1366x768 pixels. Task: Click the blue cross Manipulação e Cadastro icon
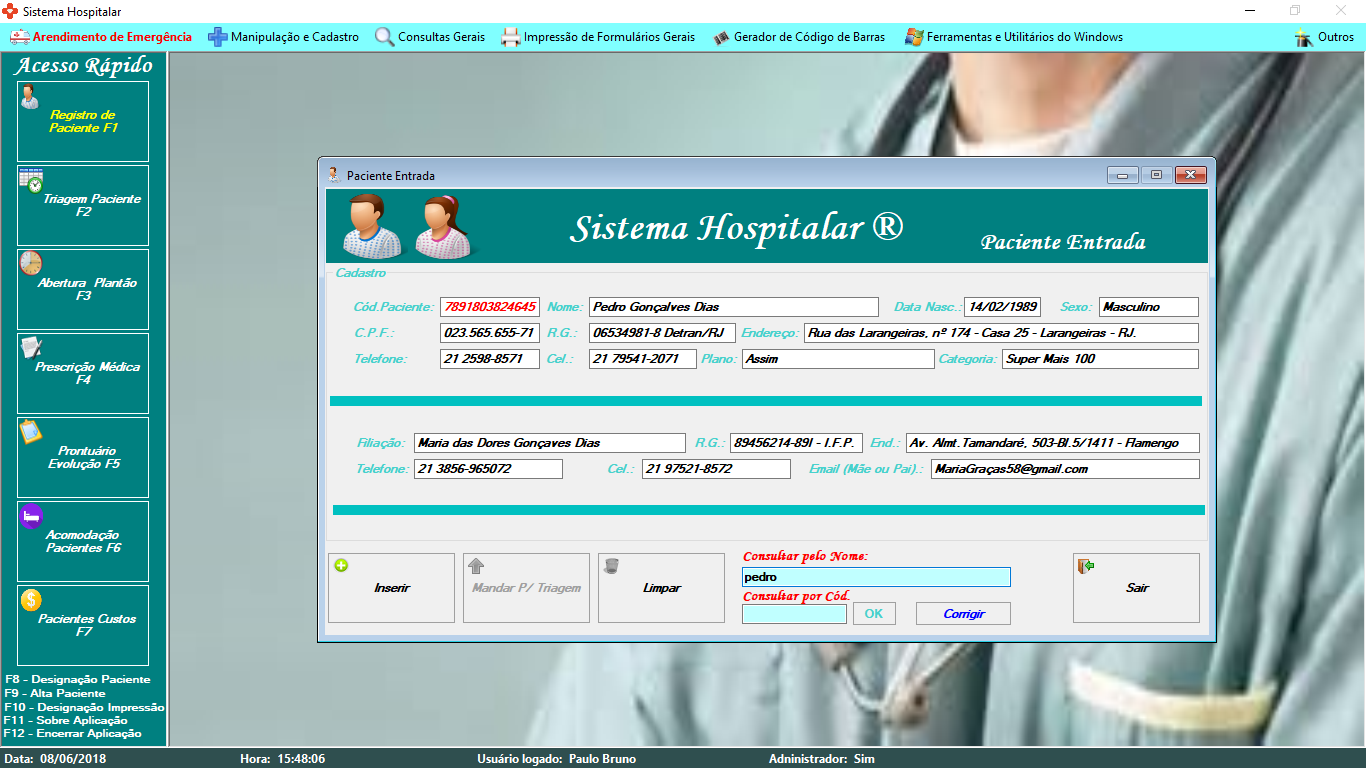(217, 37)
